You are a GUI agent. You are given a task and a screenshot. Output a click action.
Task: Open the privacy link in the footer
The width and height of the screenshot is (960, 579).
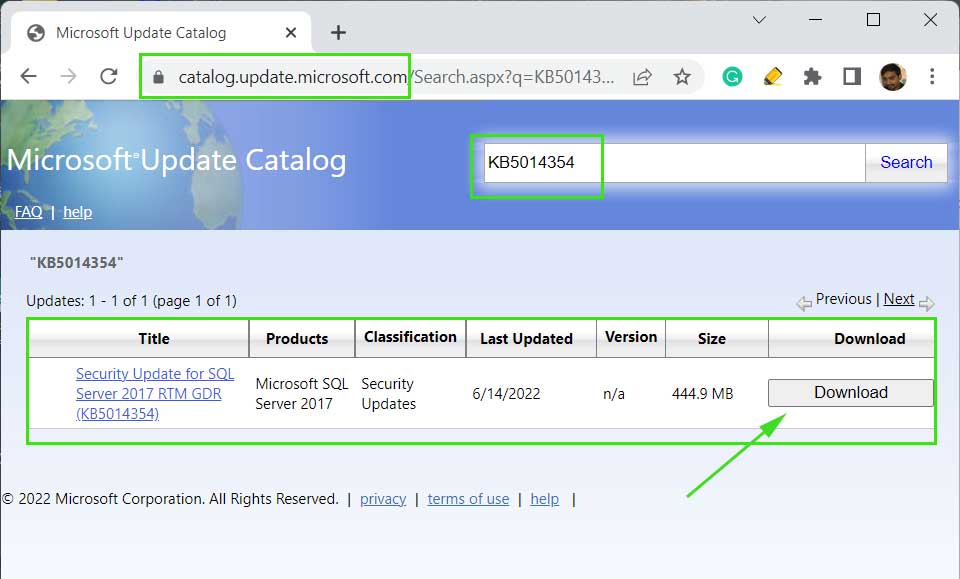383,499
